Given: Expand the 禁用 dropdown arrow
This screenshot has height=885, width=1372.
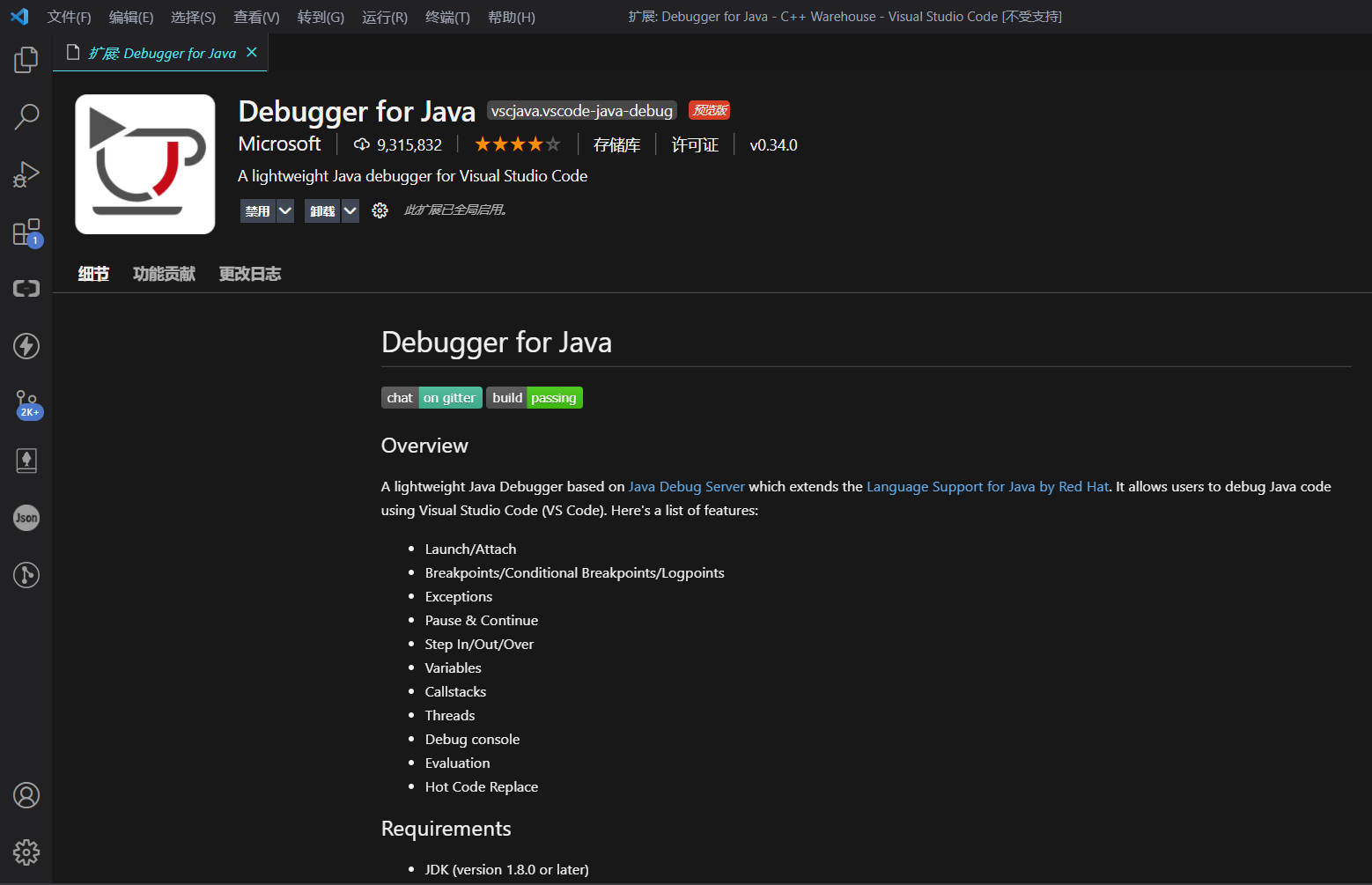Looking at the screenshot, I should tap(284, 211).
